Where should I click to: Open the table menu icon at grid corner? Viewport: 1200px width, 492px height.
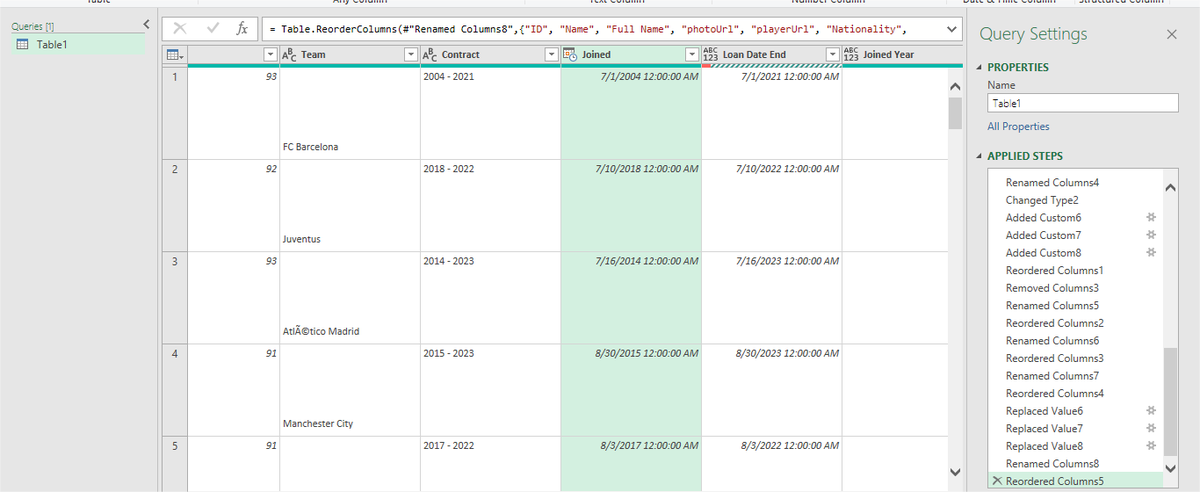173,55
